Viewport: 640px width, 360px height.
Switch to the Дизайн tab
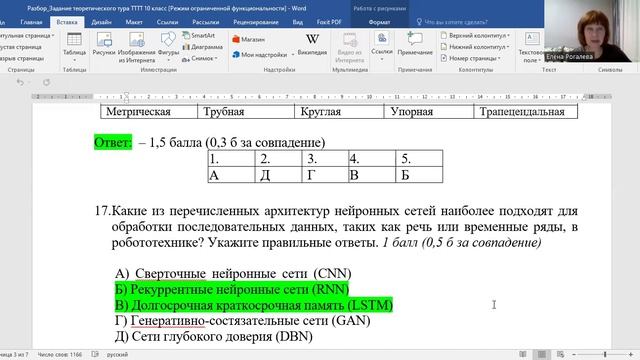pyautogui.click(x=101, y=22)
